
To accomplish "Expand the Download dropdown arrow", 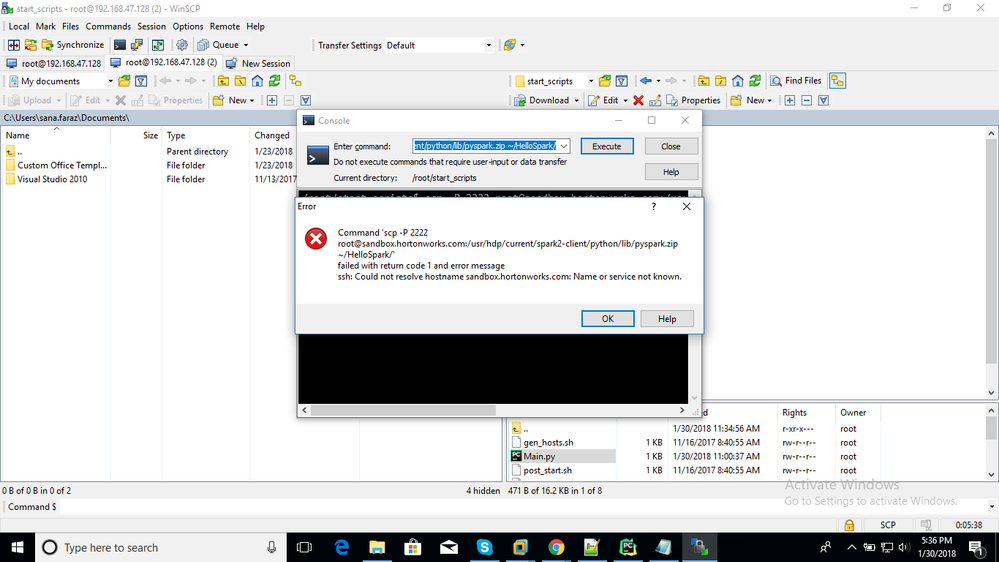I will pyautogui.click(x=576, y=100).
